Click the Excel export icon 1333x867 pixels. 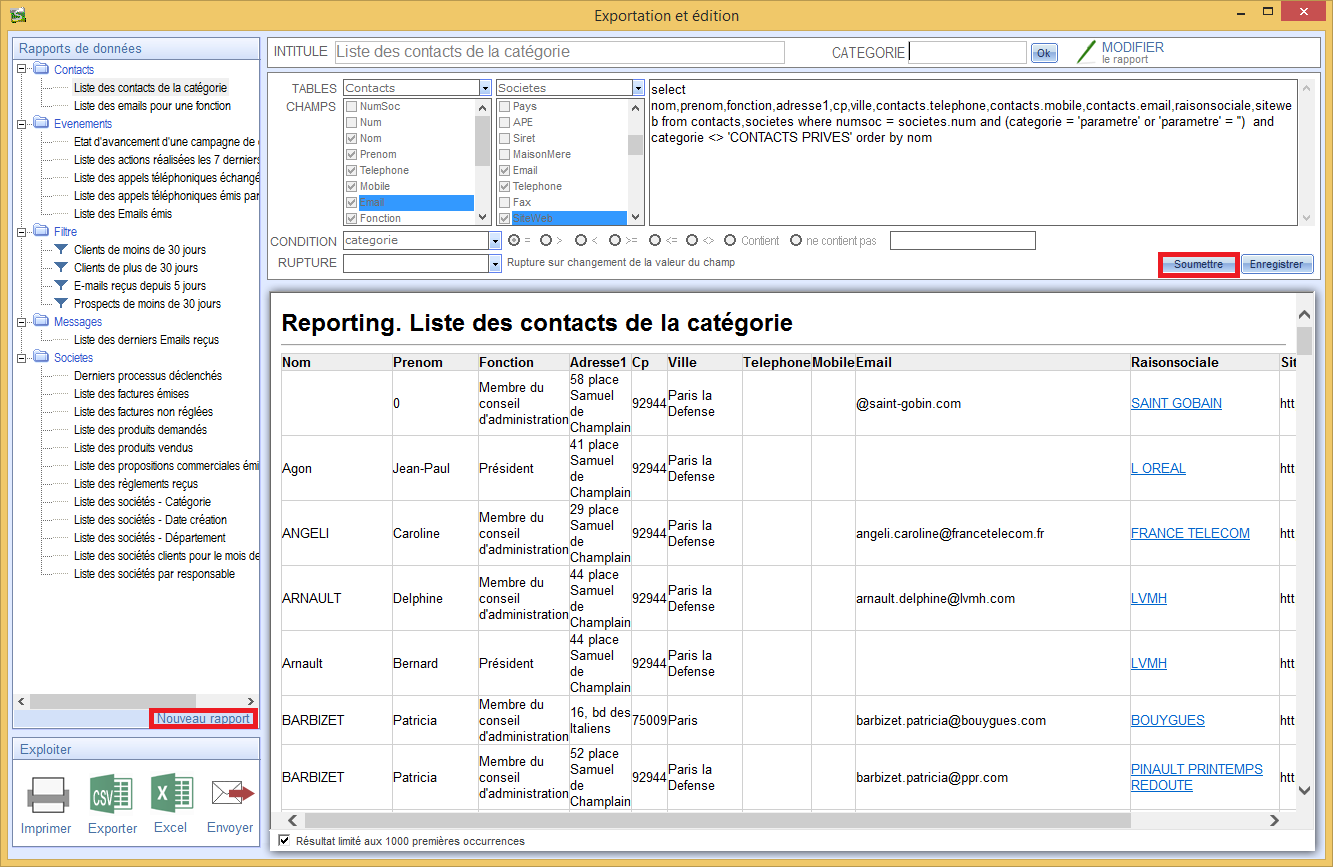pos(171,794)
